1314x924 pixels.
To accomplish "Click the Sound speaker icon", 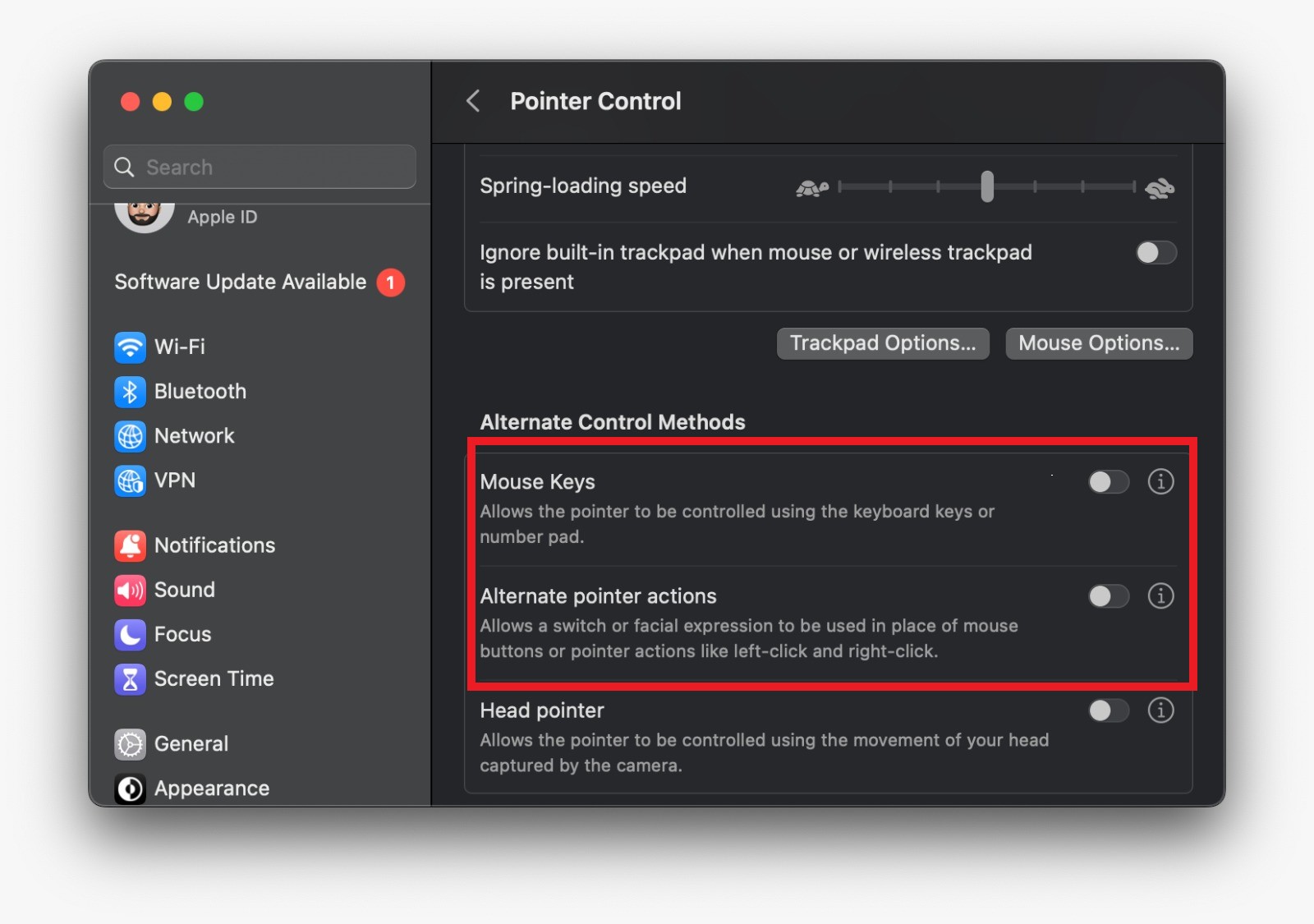I will pyautogui.click(x=130, y=590).
